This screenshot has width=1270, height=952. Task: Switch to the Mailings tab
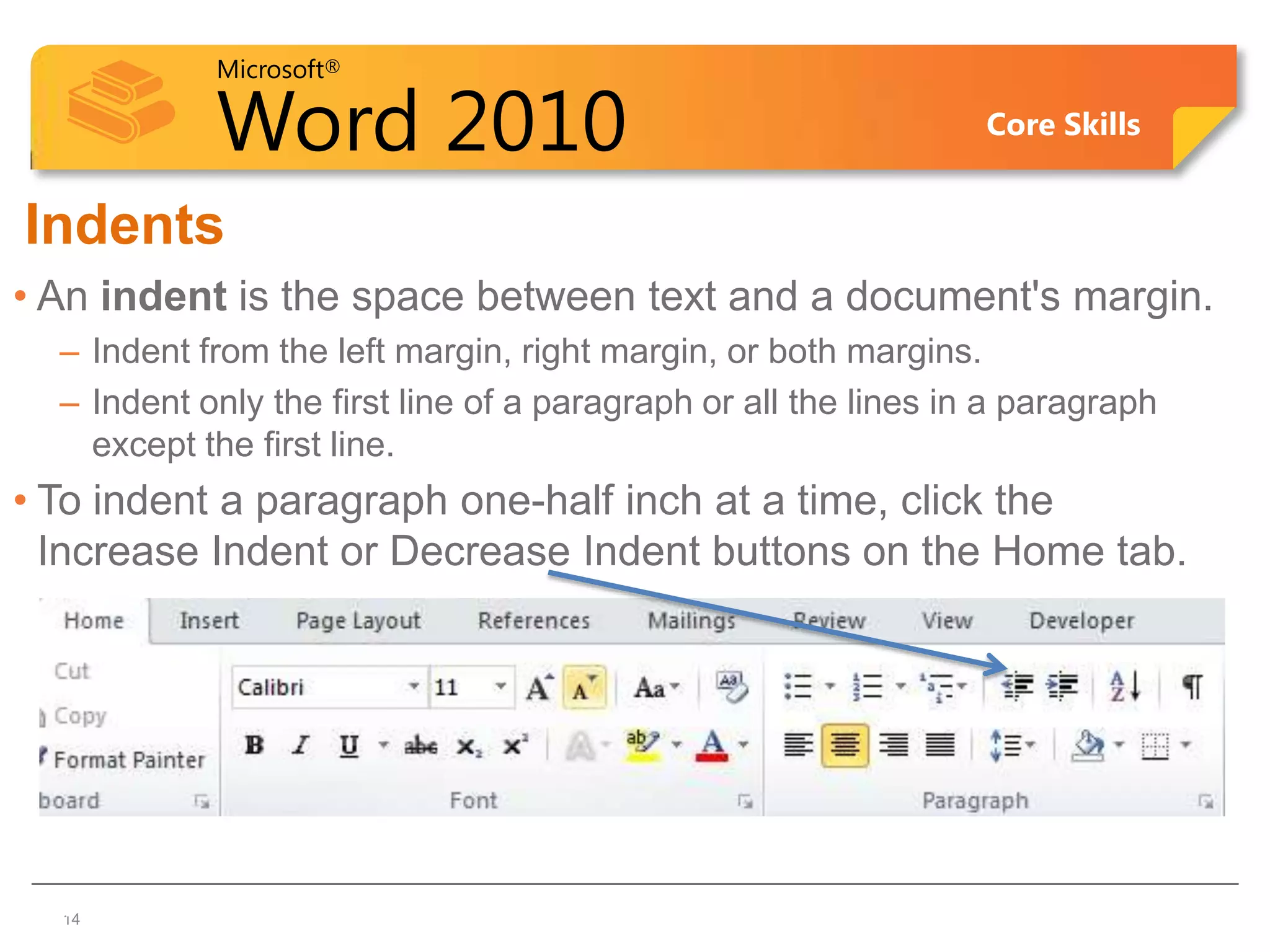pyautogui.click(x=691, y=621)
